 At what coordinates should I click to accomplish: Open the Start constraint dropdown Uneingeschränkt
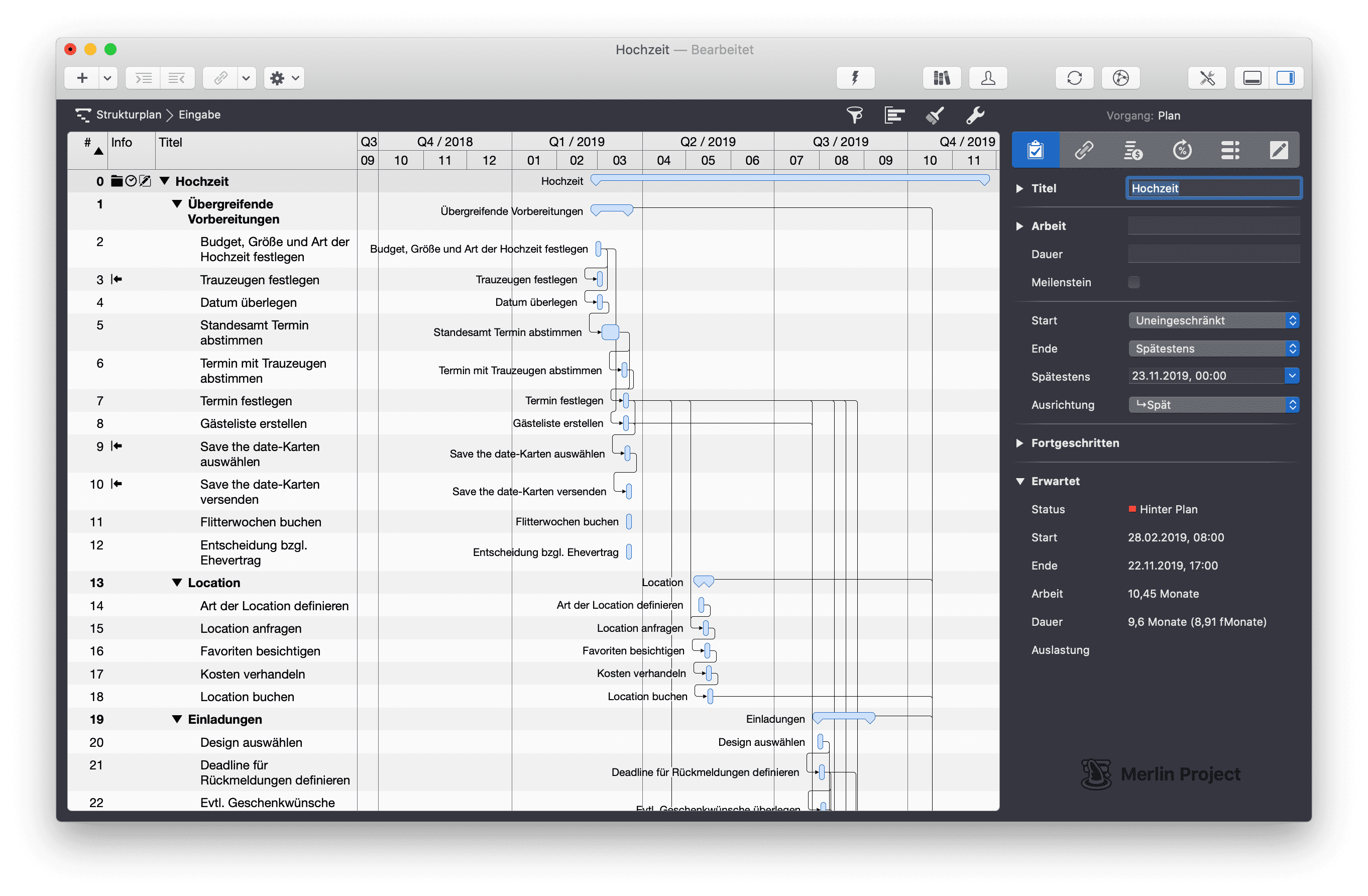click(1213, 321)
